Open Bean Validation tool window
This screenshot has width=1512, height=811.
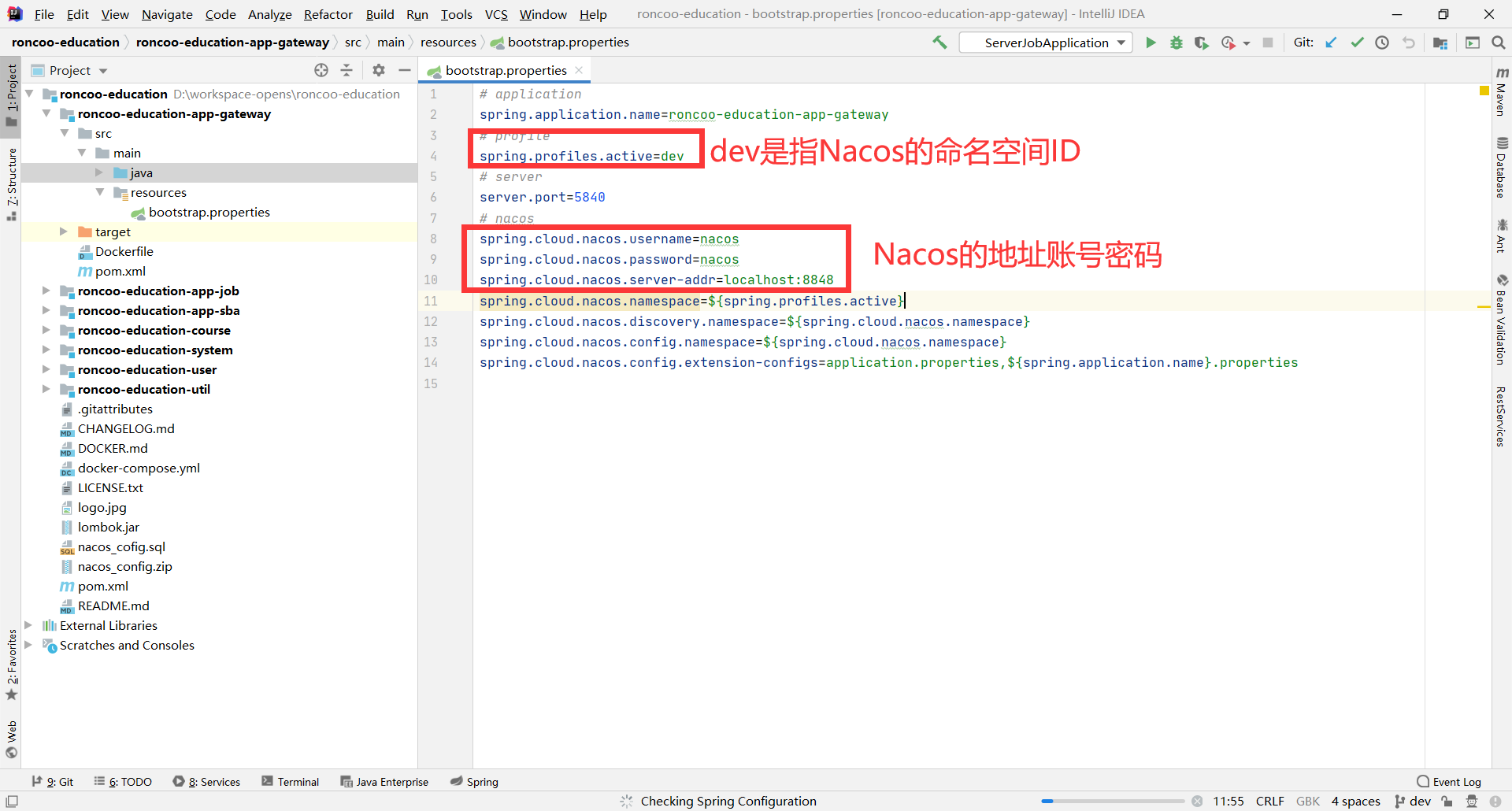click(1502, 320)
